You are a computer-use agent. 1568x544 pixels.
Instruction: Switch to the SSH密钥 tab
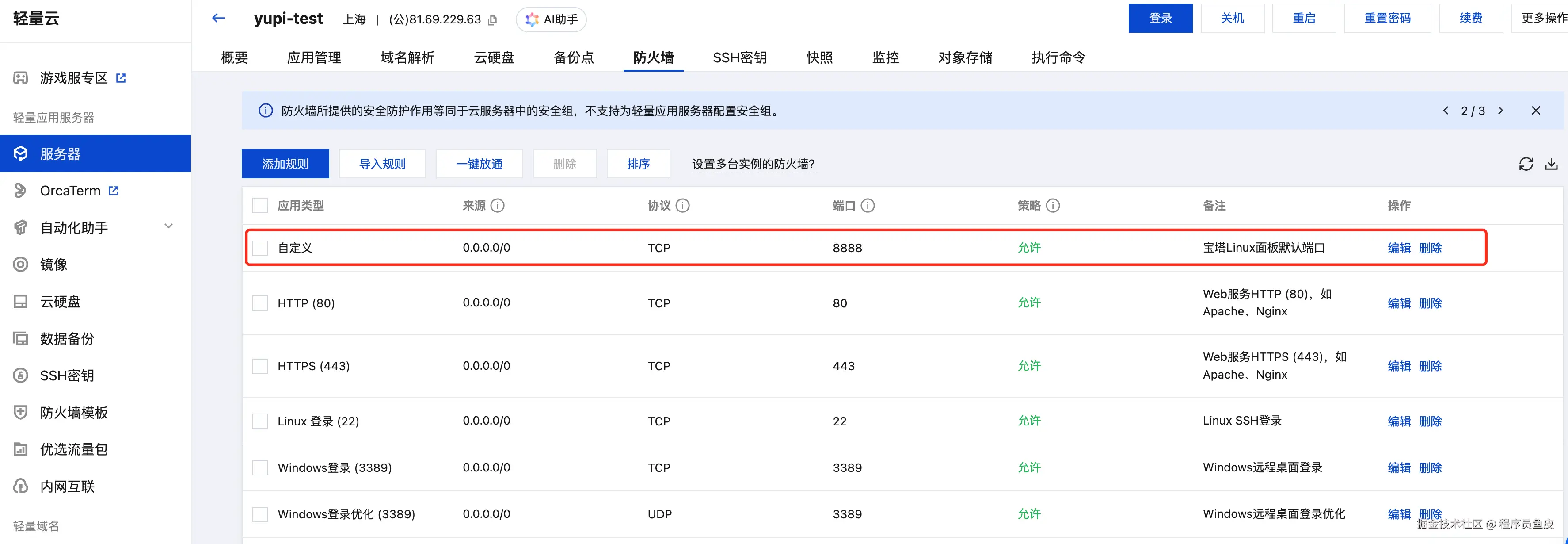739,58
